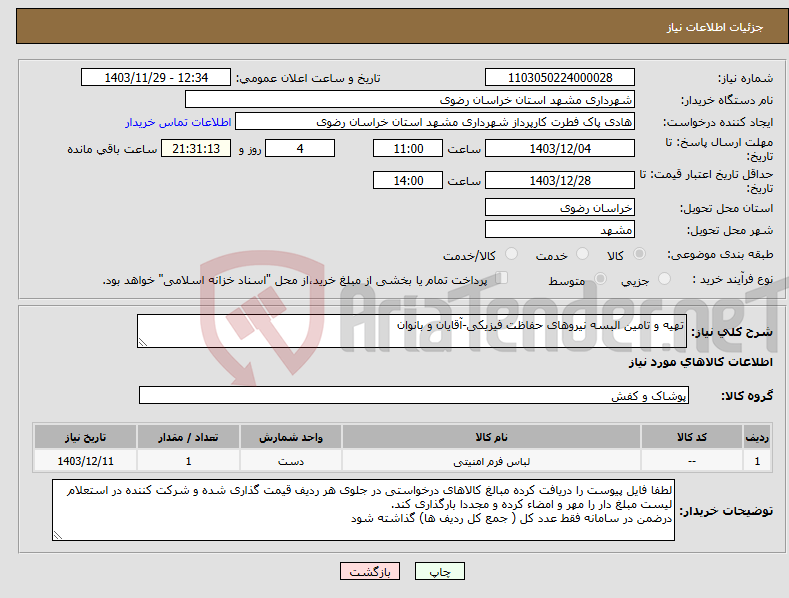789x598 pixels.
Task: Click the resize handle of description textarea
Action: coord(142,342)
